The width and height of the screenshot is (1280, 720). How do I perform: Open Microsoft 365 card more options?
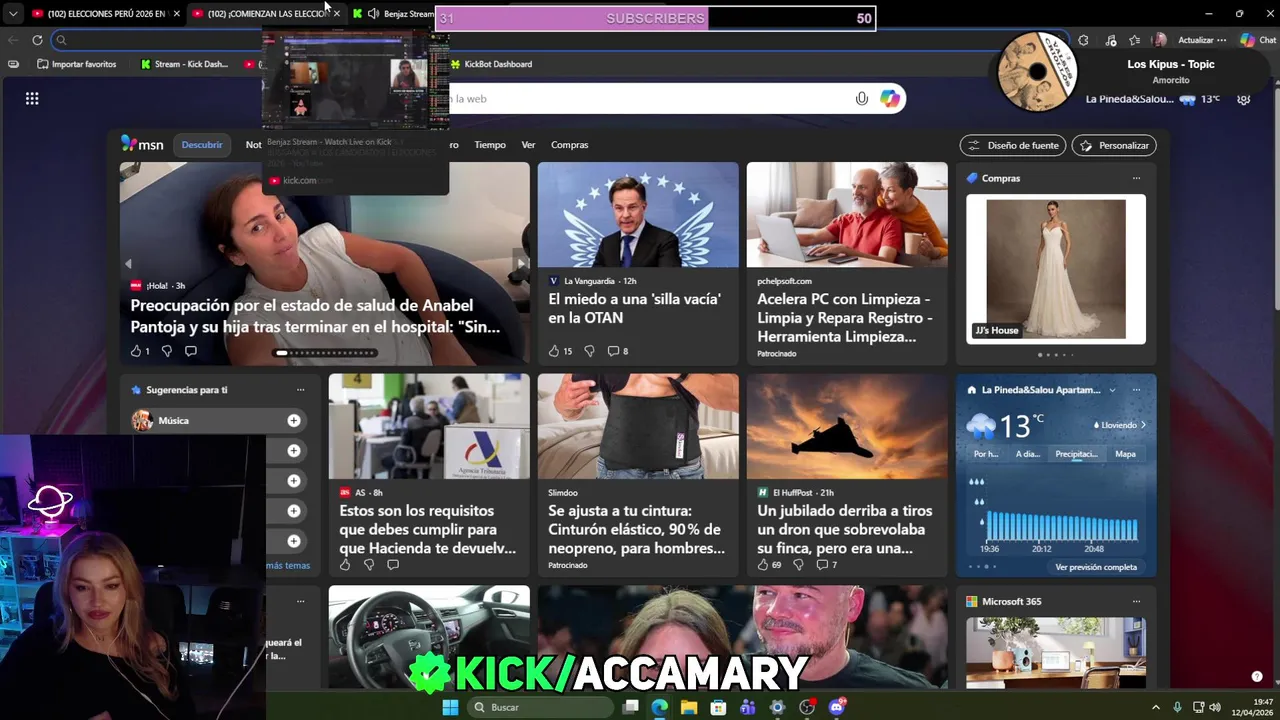point(1136,602)
